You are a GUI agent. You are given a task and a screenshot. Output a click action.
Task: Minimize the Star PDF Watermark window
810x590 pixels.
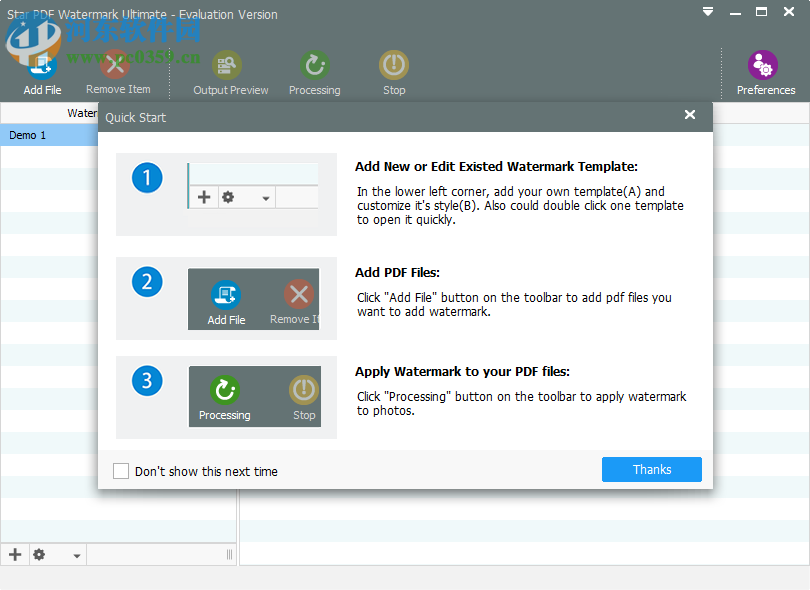tap(735, 13)
